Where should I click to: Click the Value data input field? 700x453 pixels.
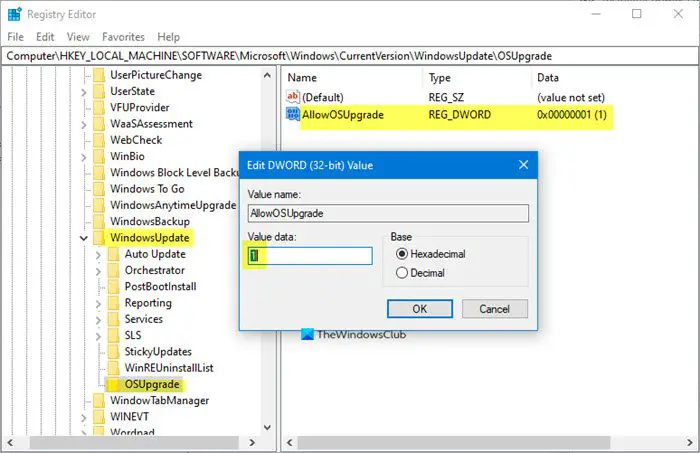(x=310, y=256)
